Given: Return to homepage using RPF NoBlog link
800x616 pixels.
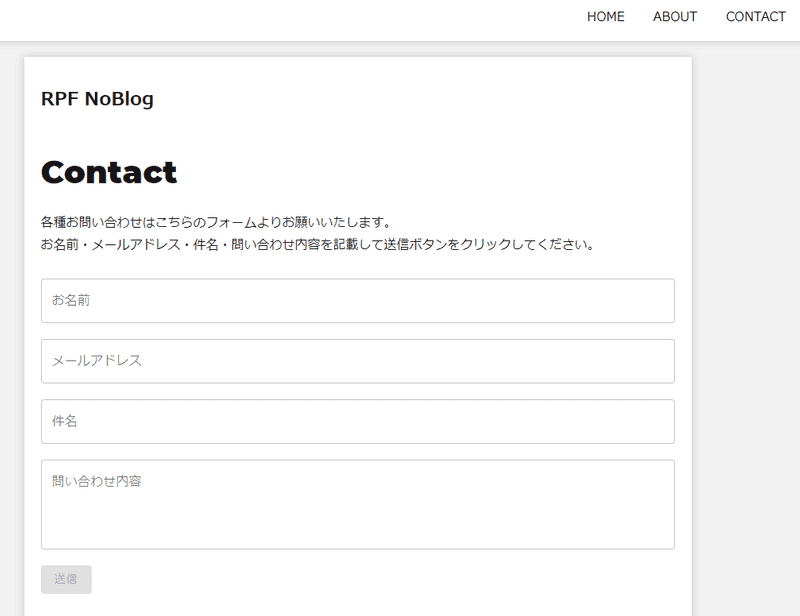Looking at the screenshot, I should [96, 98].
